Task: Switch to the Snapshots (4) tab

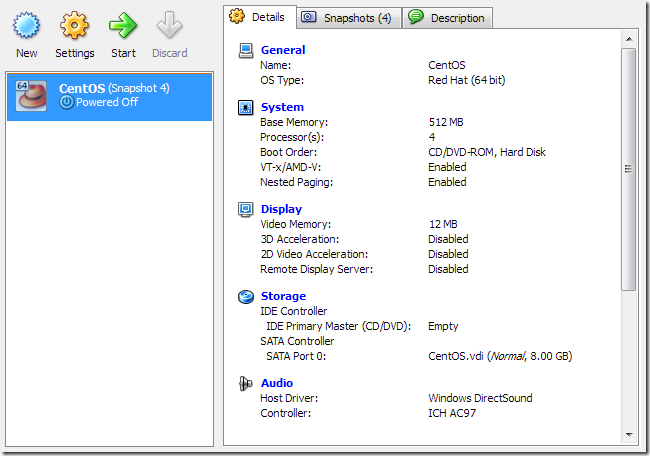Action: coord(349,18)
